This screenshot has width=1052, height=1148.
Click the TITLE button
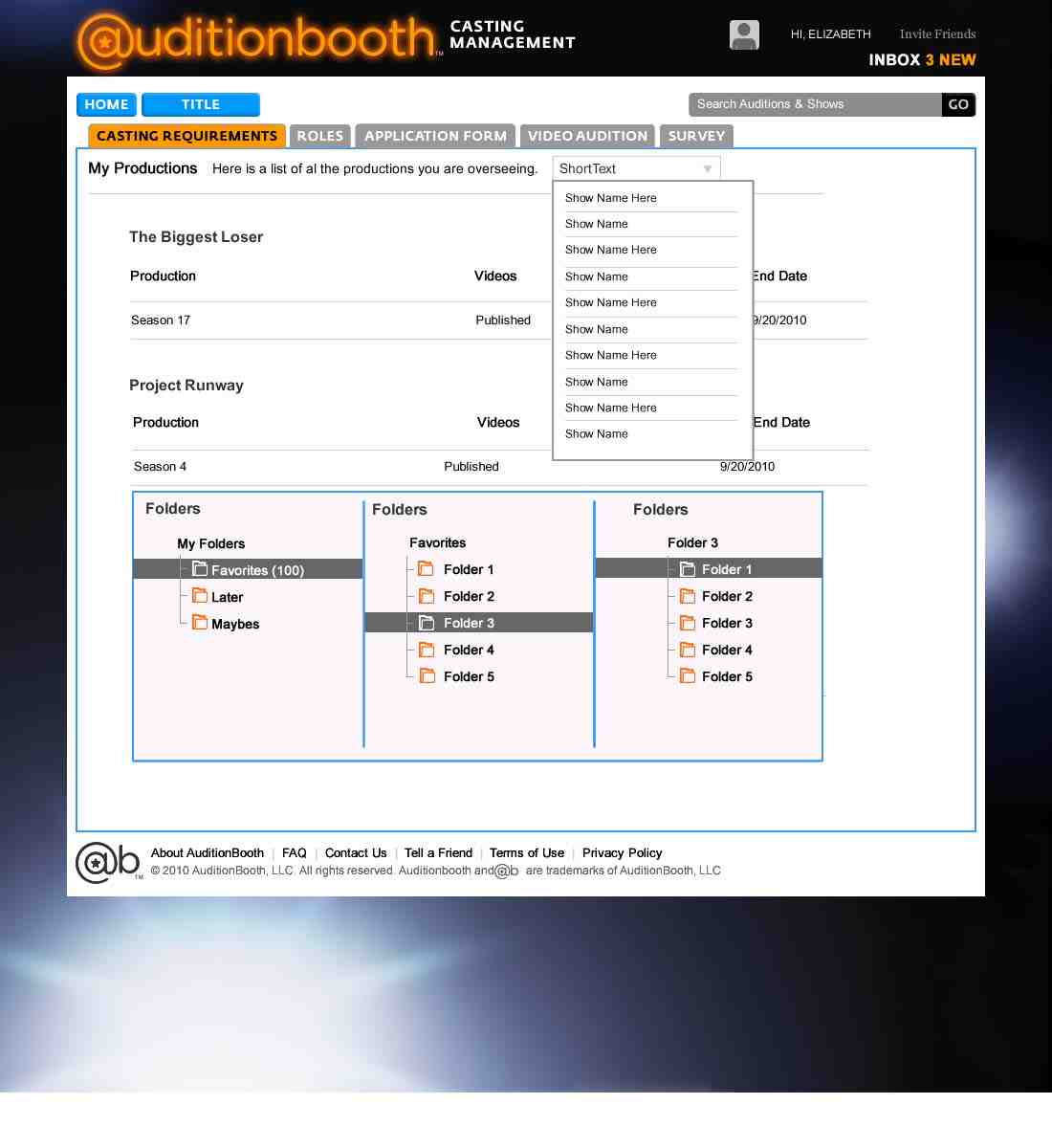point(201,104)
